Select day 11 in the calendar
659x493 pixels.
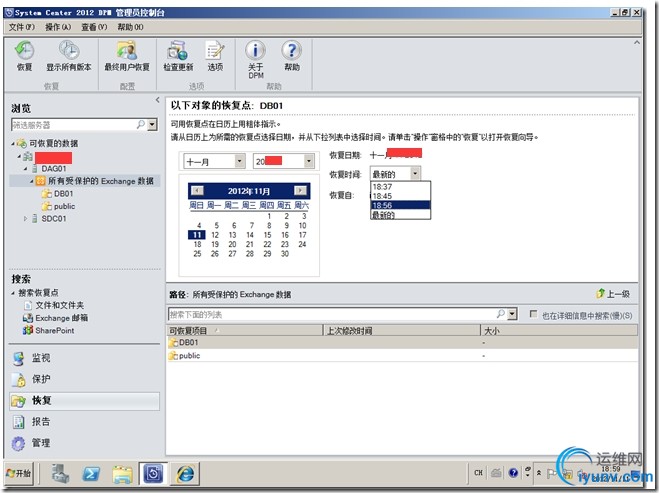pos(197,235)
